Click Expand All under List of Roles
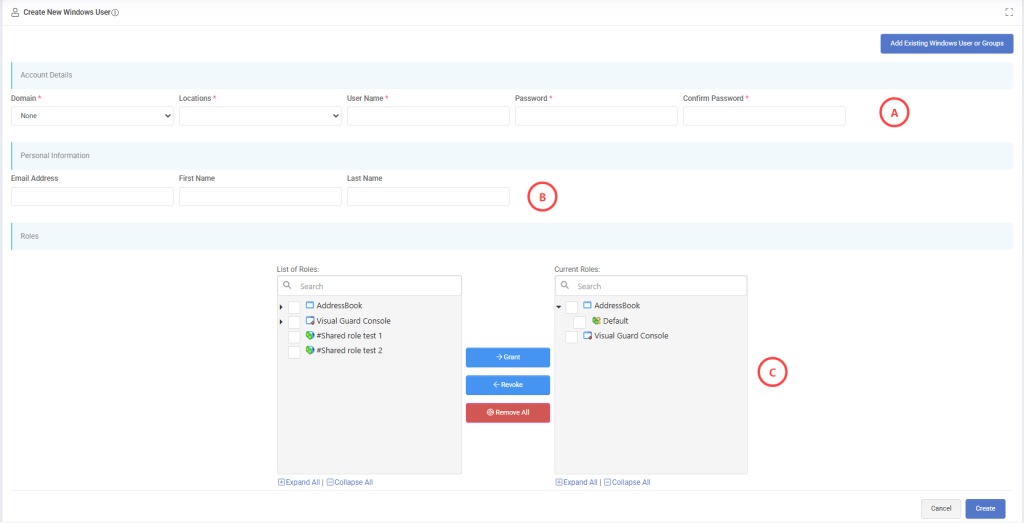The width and height of the screenshot is (1024, 523). (x=299, y=482)
